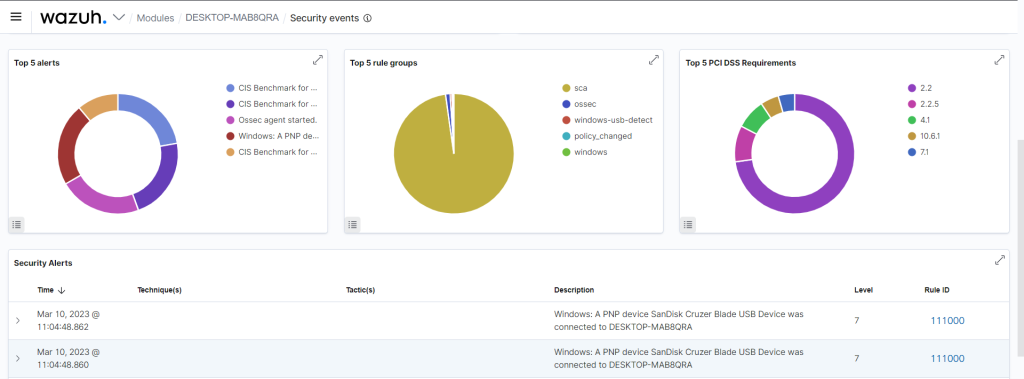1024x379 pixels.
Task: Open rule 111000 link in 11:04:48.862 row
Action: coord(947,320)
